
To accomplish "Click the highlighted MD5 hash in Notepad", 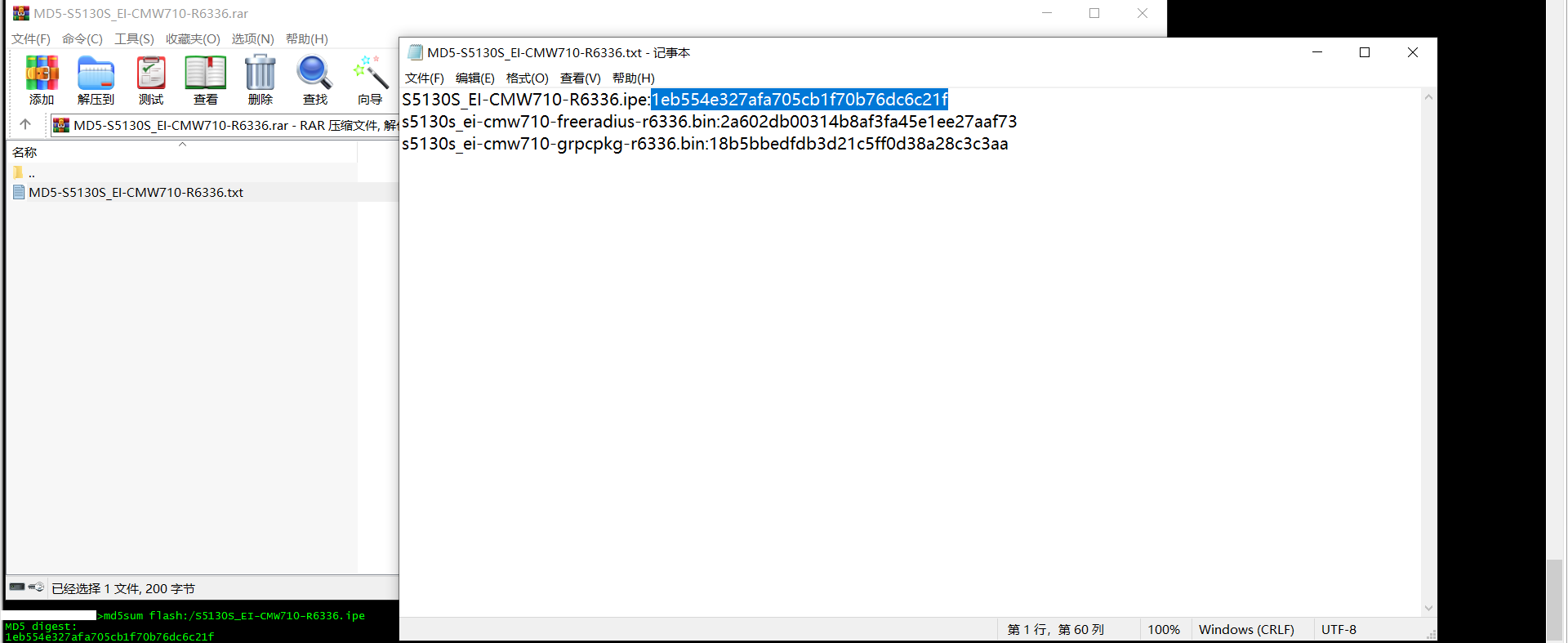I will coord(800,100).
